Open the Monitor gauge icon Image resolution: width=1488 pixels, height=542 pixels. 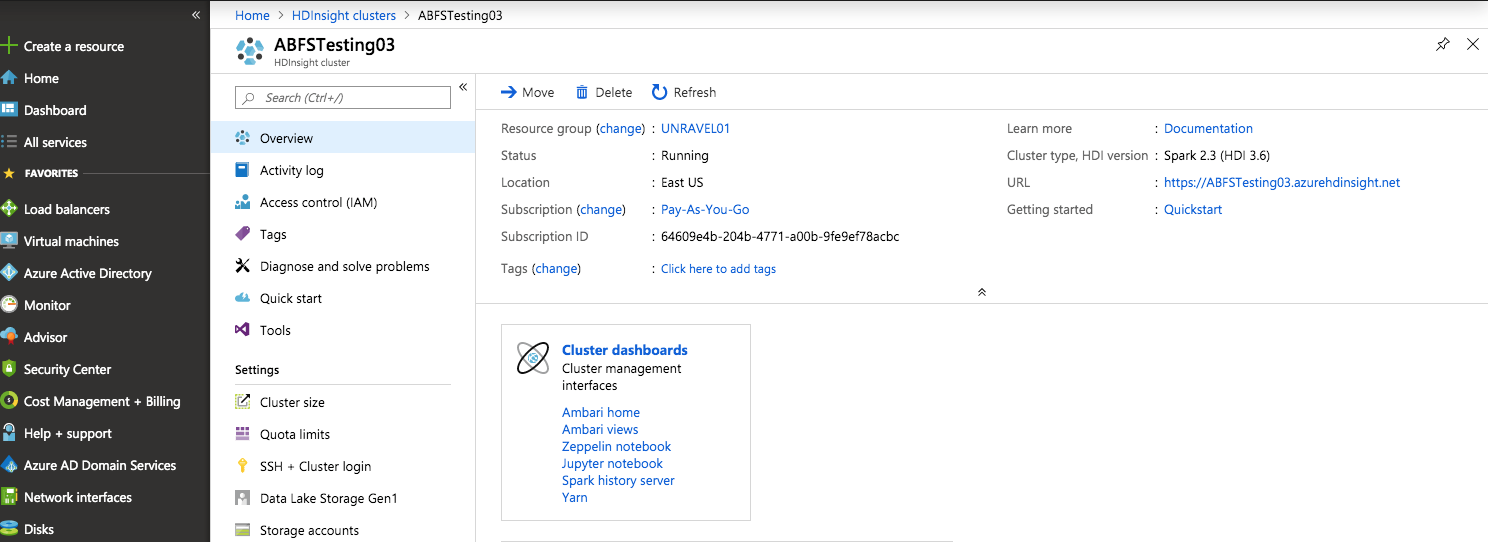(x=9, y=305)
